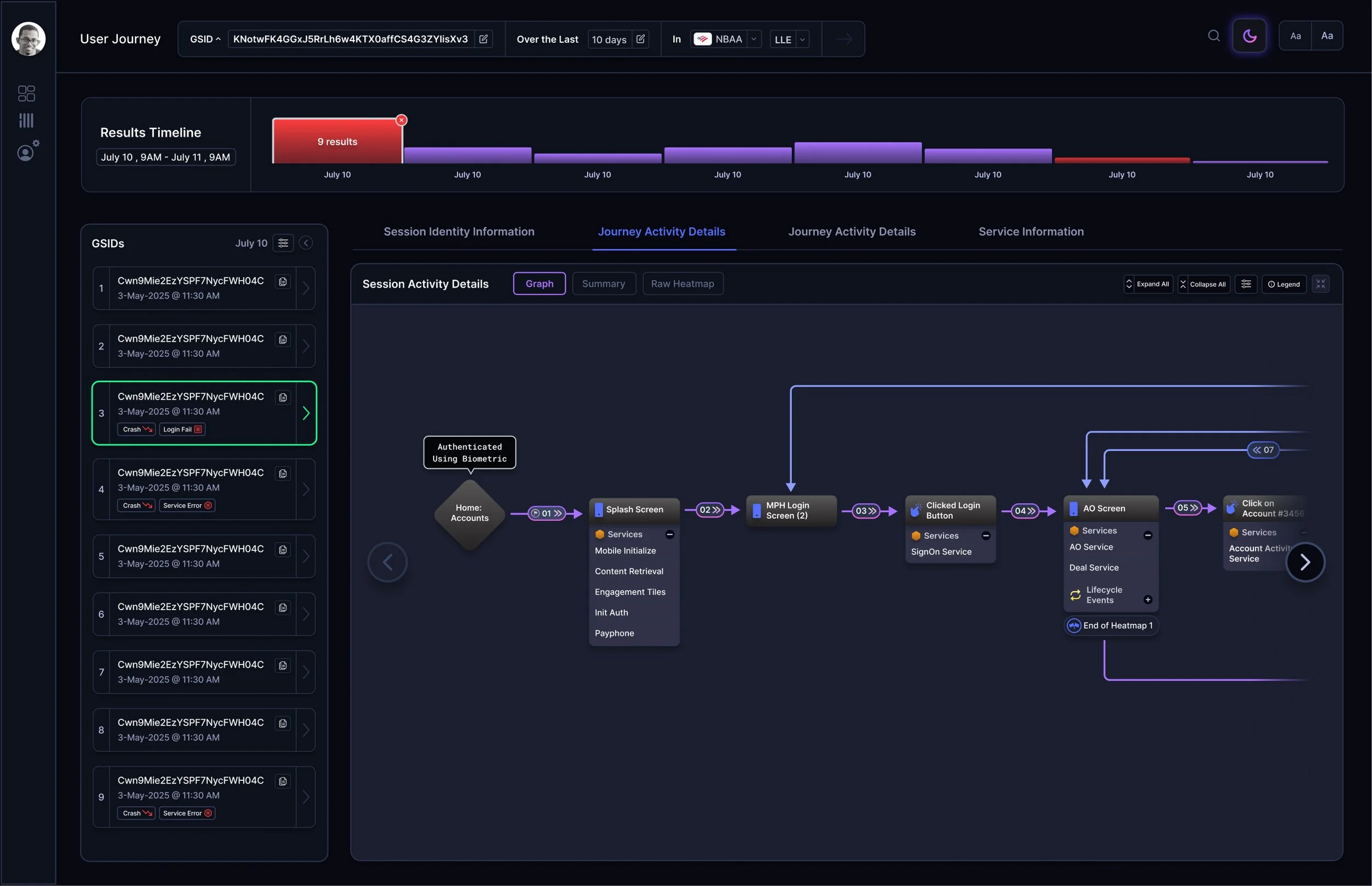Toggle dark mode moon button
This screenshot has width=1372, height=886.
click(x=1249, y=36)
